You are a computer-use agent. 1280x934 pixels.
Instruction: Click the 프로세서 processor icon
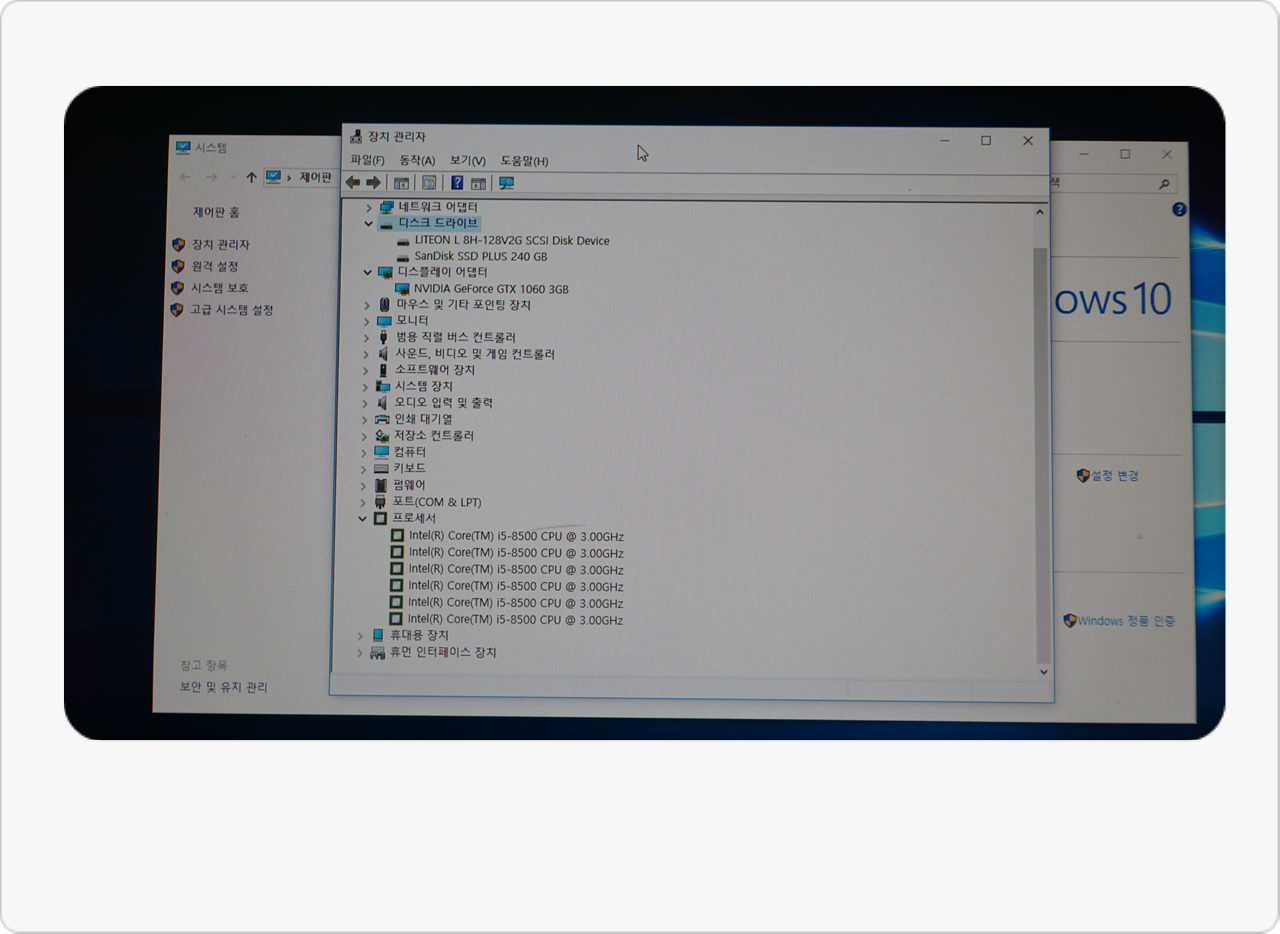380,519
